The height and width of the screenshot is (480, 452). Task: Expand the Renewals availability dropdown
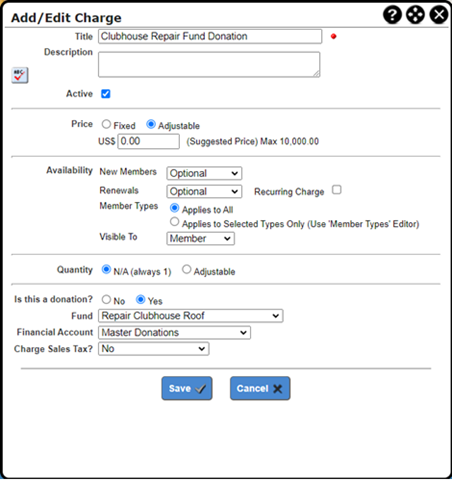204,192
